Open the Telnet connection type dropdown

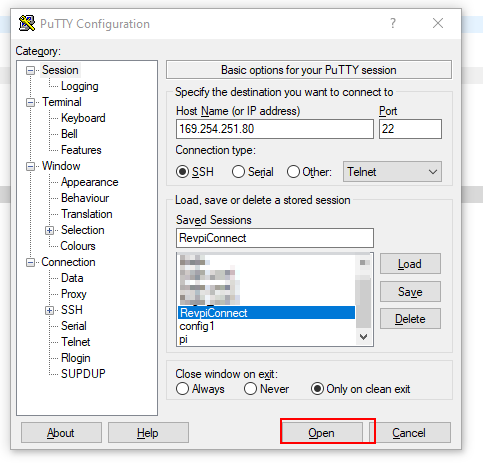pos(392,172)
